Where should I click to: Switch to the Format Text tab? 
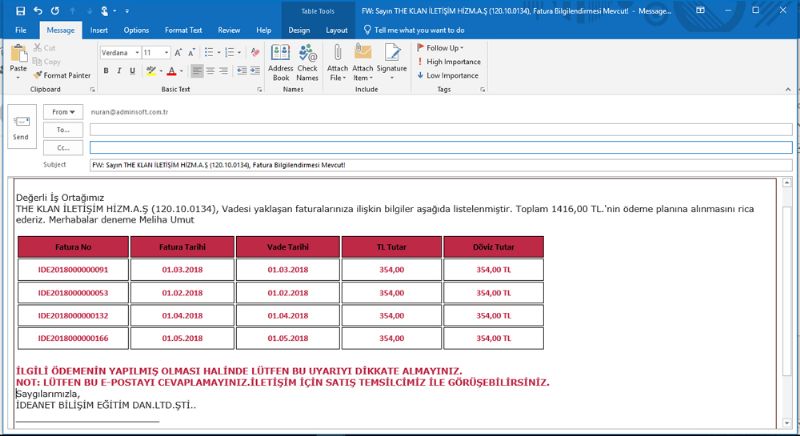(184, 30)
